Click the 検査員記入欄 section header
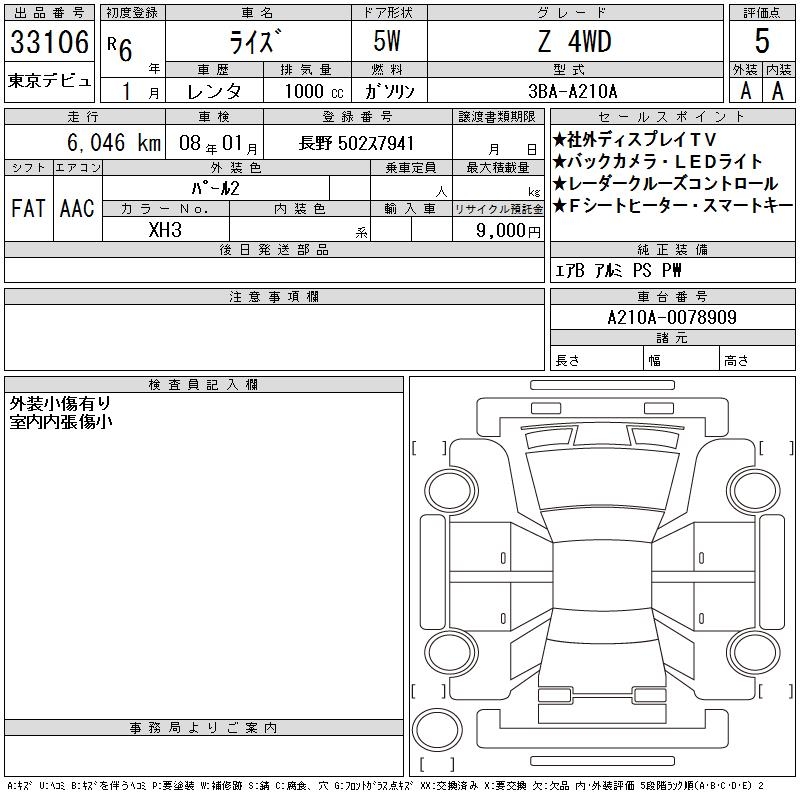 204,384
